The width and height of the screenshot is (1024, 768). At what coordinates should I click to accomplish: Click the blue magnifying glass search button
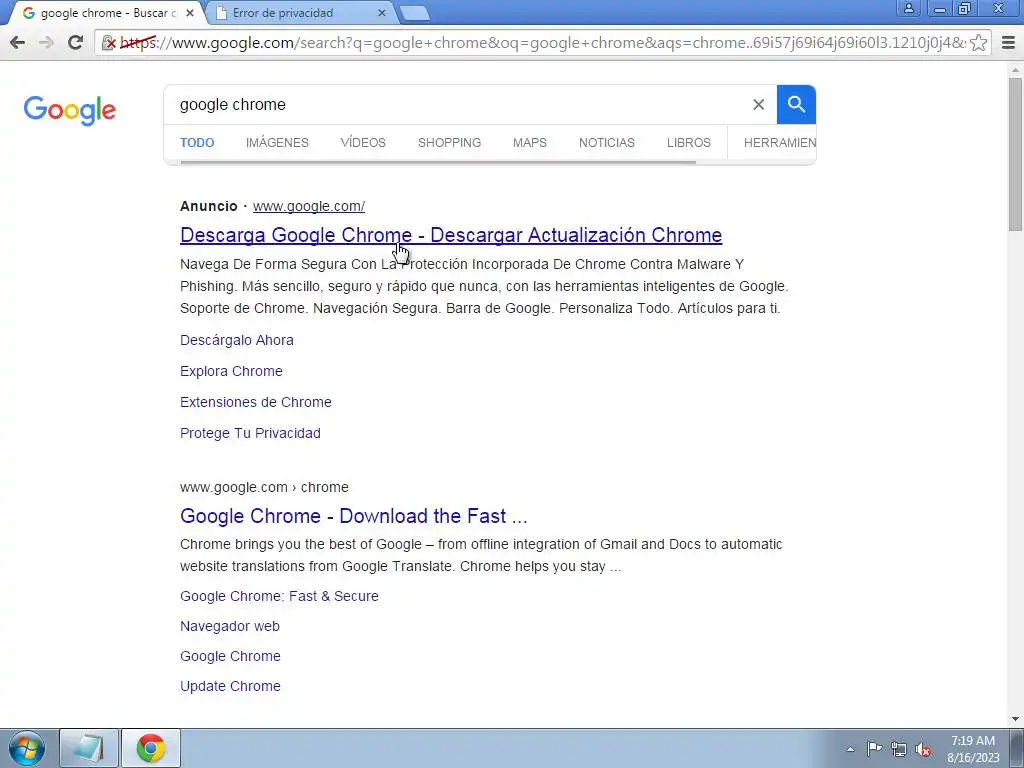[796, 104]
